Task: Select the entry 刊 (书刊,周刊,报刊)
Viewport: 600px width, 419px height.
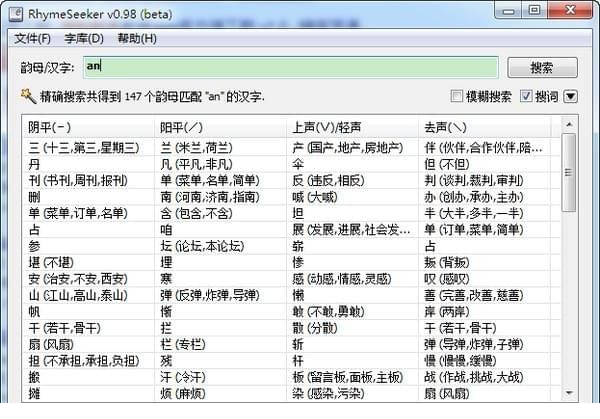Action: point(78,181)
